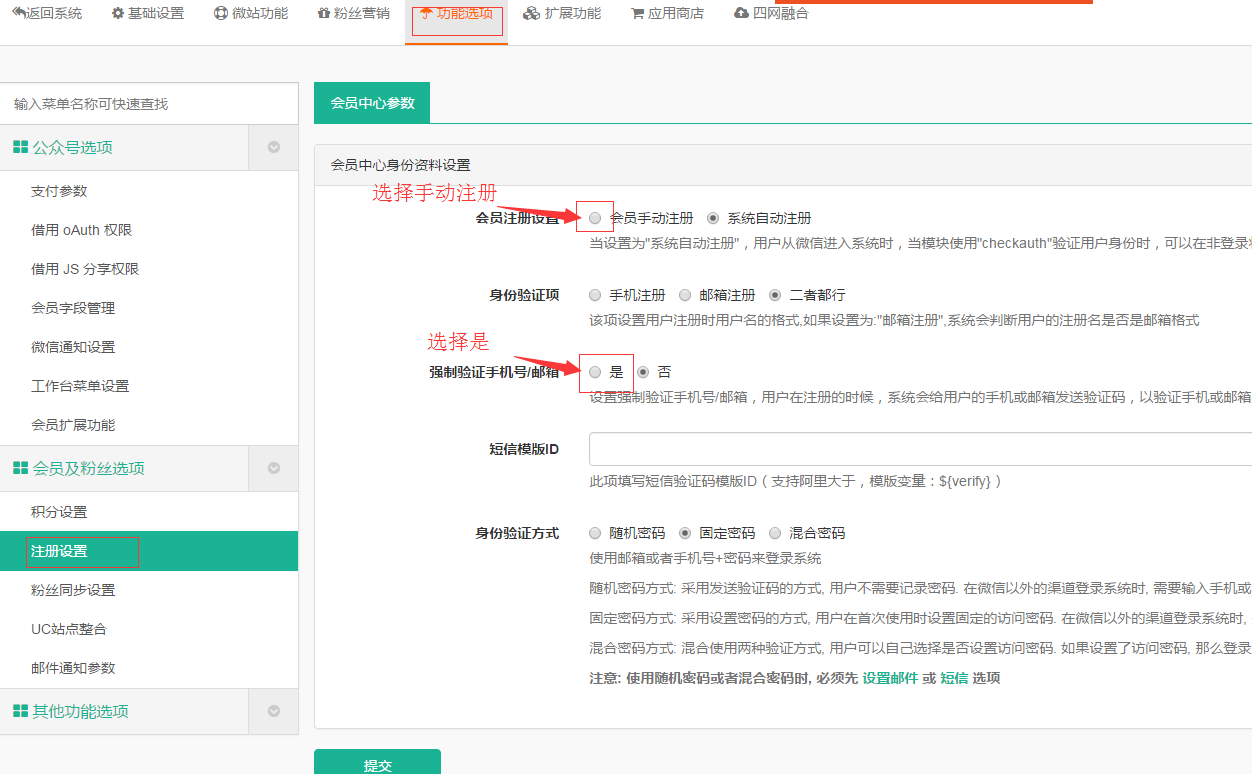
Task: Select the 会员中心参数 tab
Action: coord(371,102)
